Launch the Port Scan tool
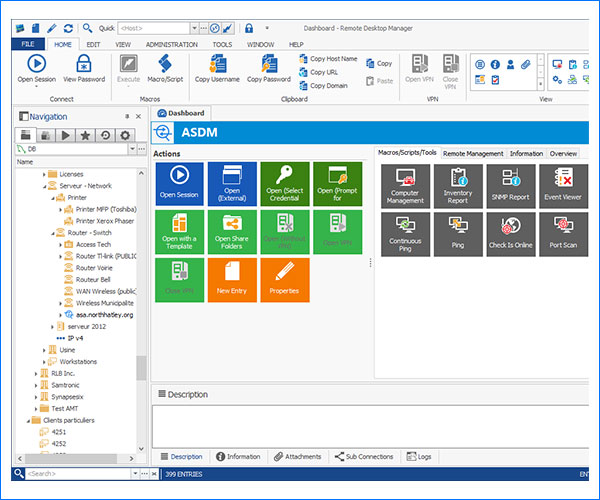Image resolution: width=600 pixels, height=500 pixels. pyautogui.click(x=562, y=234)
